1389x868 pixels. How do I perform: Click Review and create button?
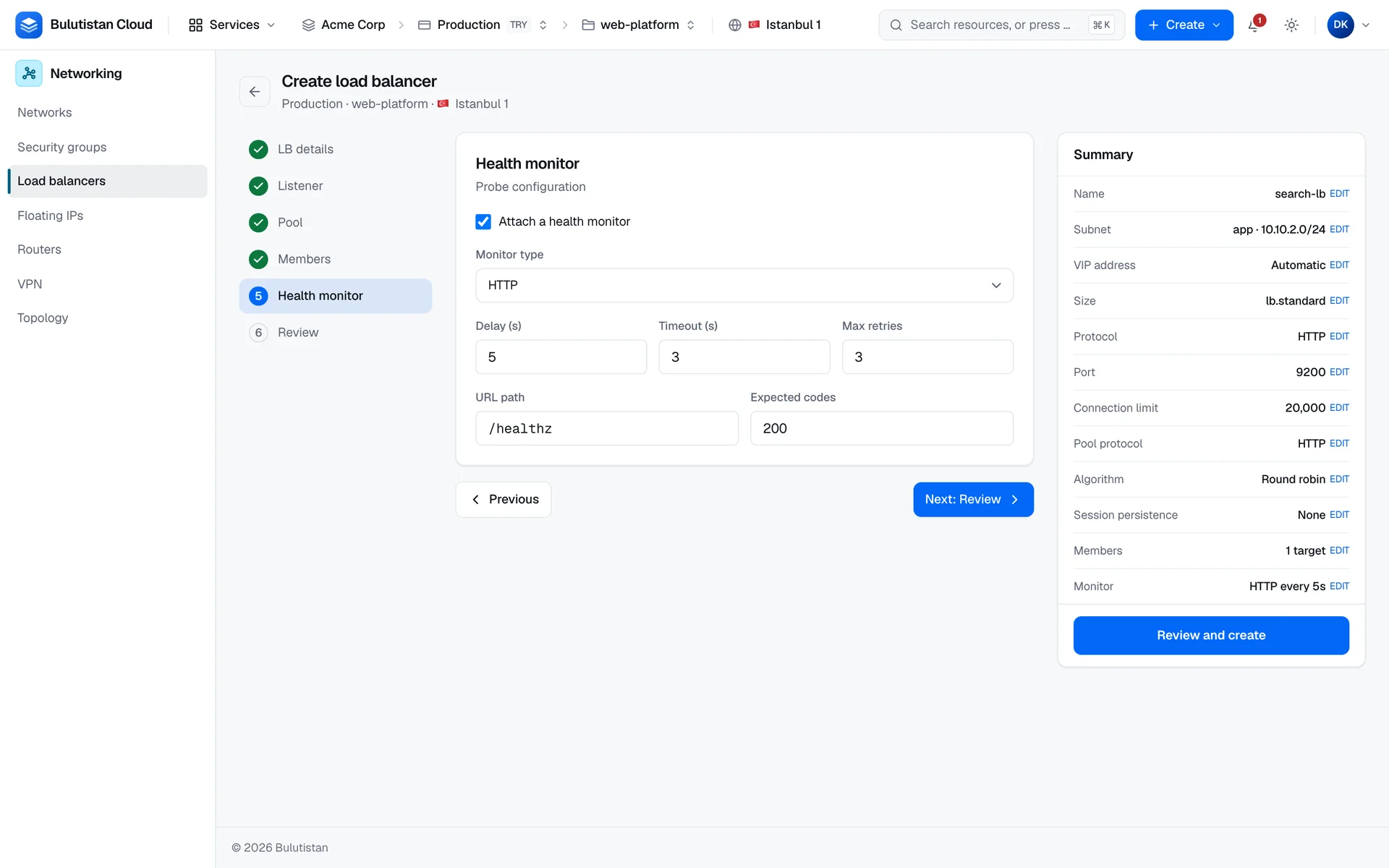pyautogui.click(x=1211, y=636)
